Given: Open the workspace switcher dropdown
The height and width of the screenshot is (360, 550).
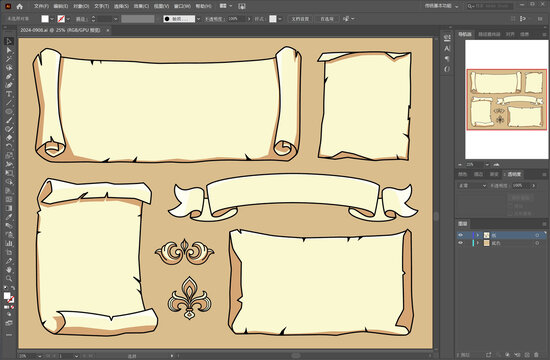Looking at the screenshot, I should tap(441, 6).
